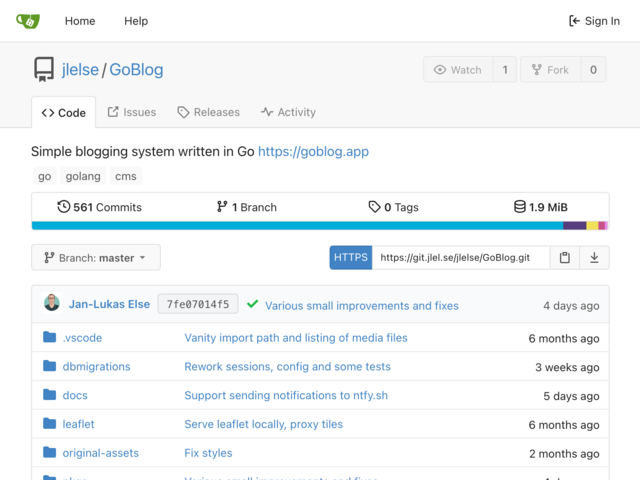
Task: Click the repository book icon
Action: tap(44, 69)
